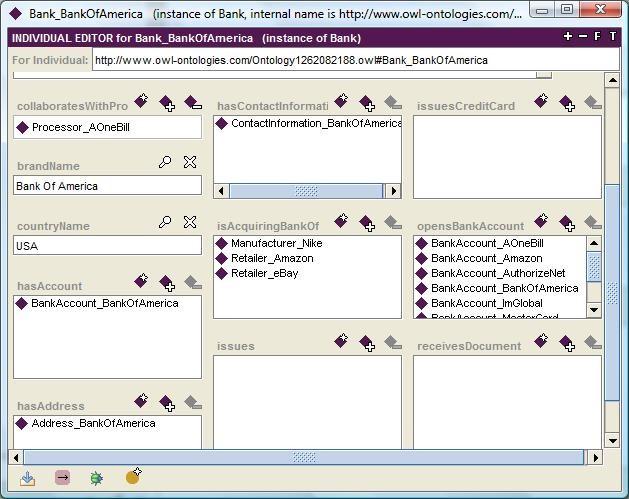Image resolution: width=629 pixels, height=499 pixels.
Task: Click main vertical scrollbar down arrow
Action: coord(613,441)
